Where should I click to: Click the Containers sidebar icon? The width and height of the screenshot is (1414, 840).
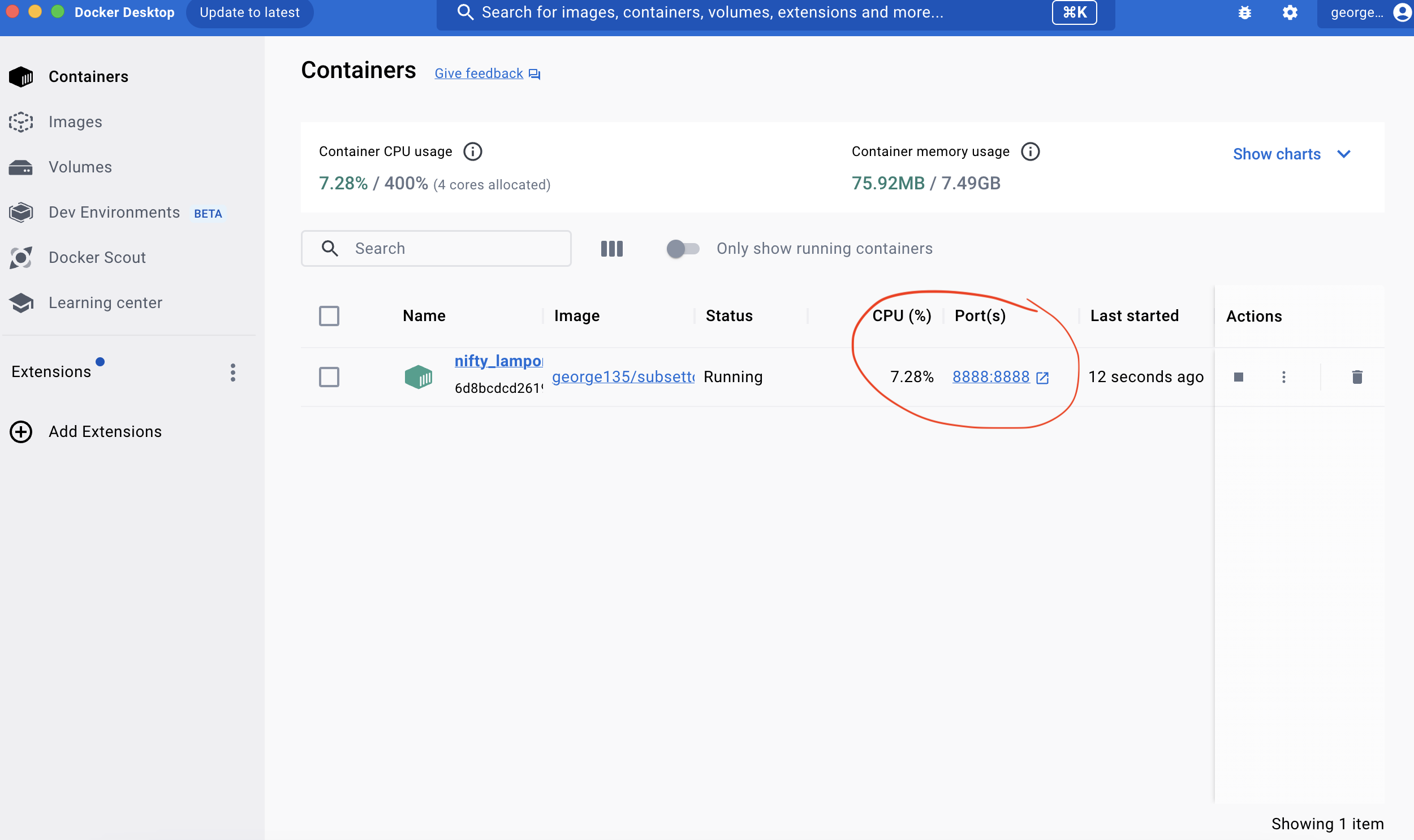click(22, 76)
